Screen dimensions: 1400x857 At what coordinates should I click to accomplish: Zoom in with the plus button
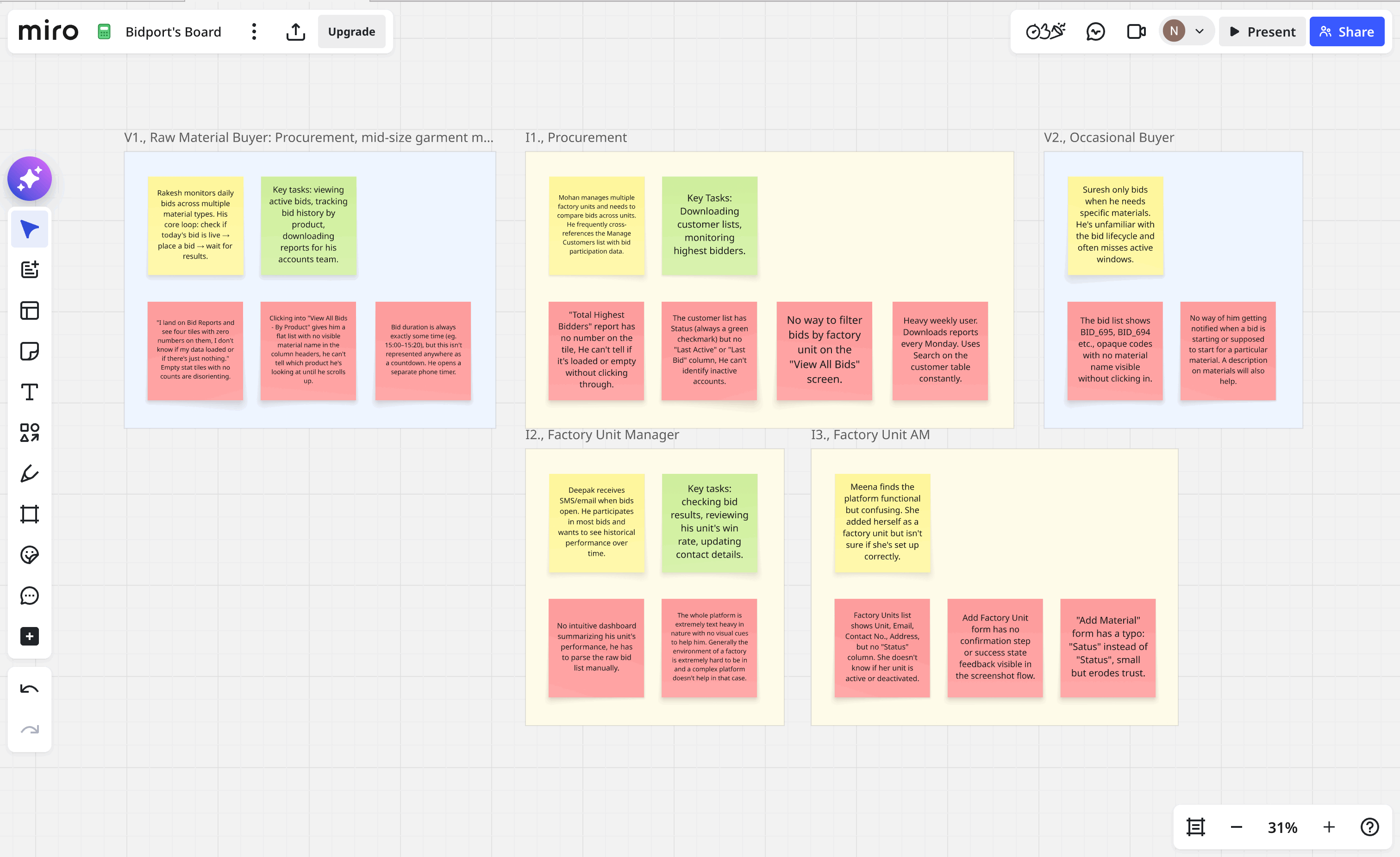[1328, 827]
